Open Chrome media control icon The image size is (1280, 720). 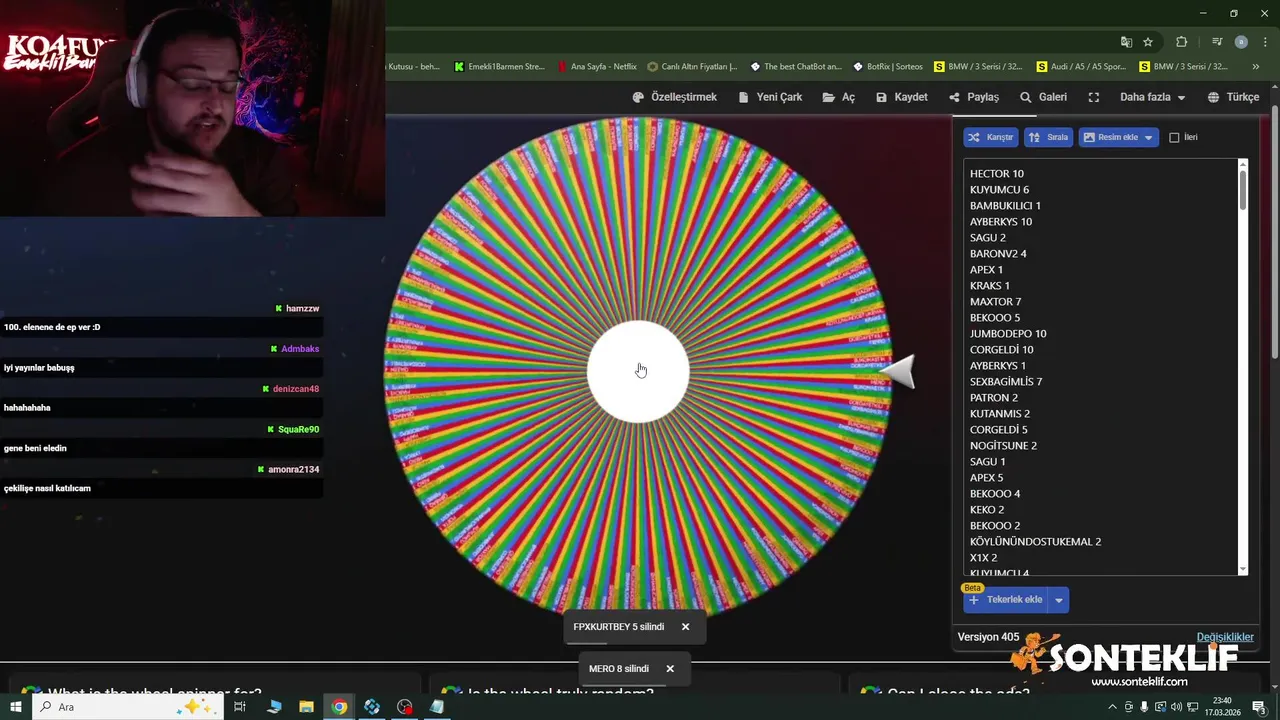pos(1217,42)
